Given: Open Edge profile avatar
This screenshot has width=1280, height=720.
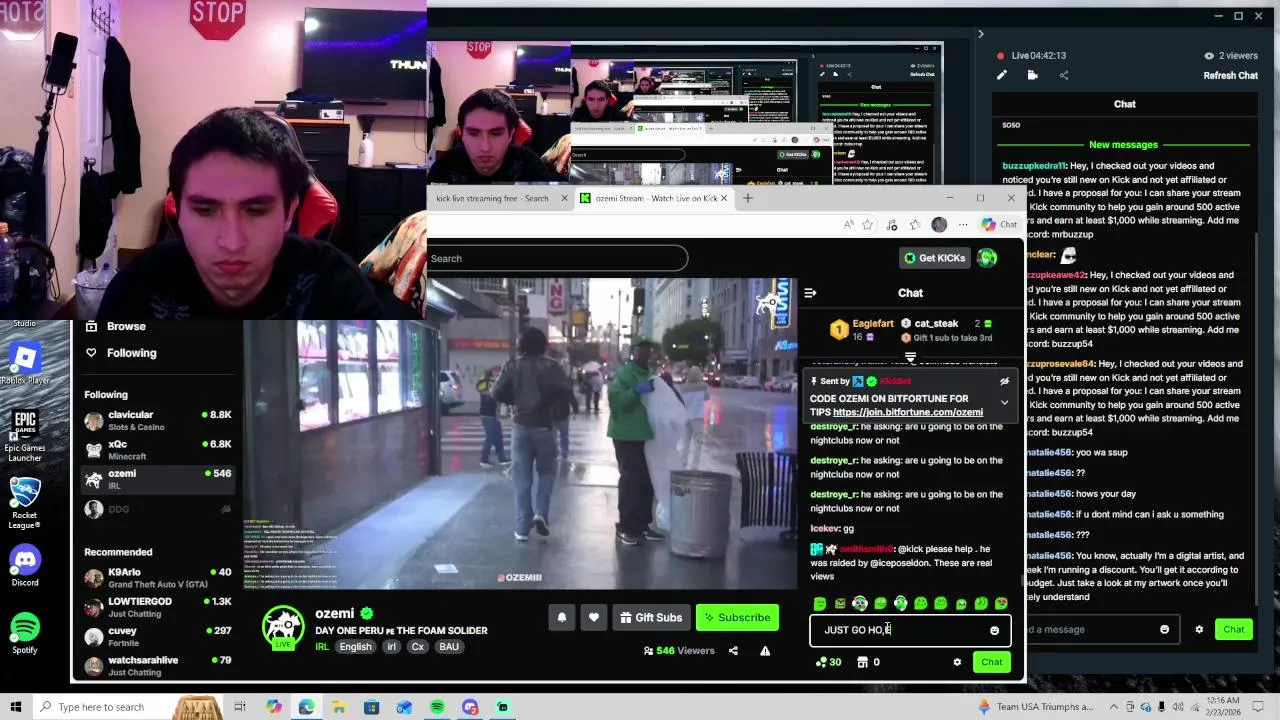Looking at the screenshot, I should pyautogui.click(x=939, y=225).
